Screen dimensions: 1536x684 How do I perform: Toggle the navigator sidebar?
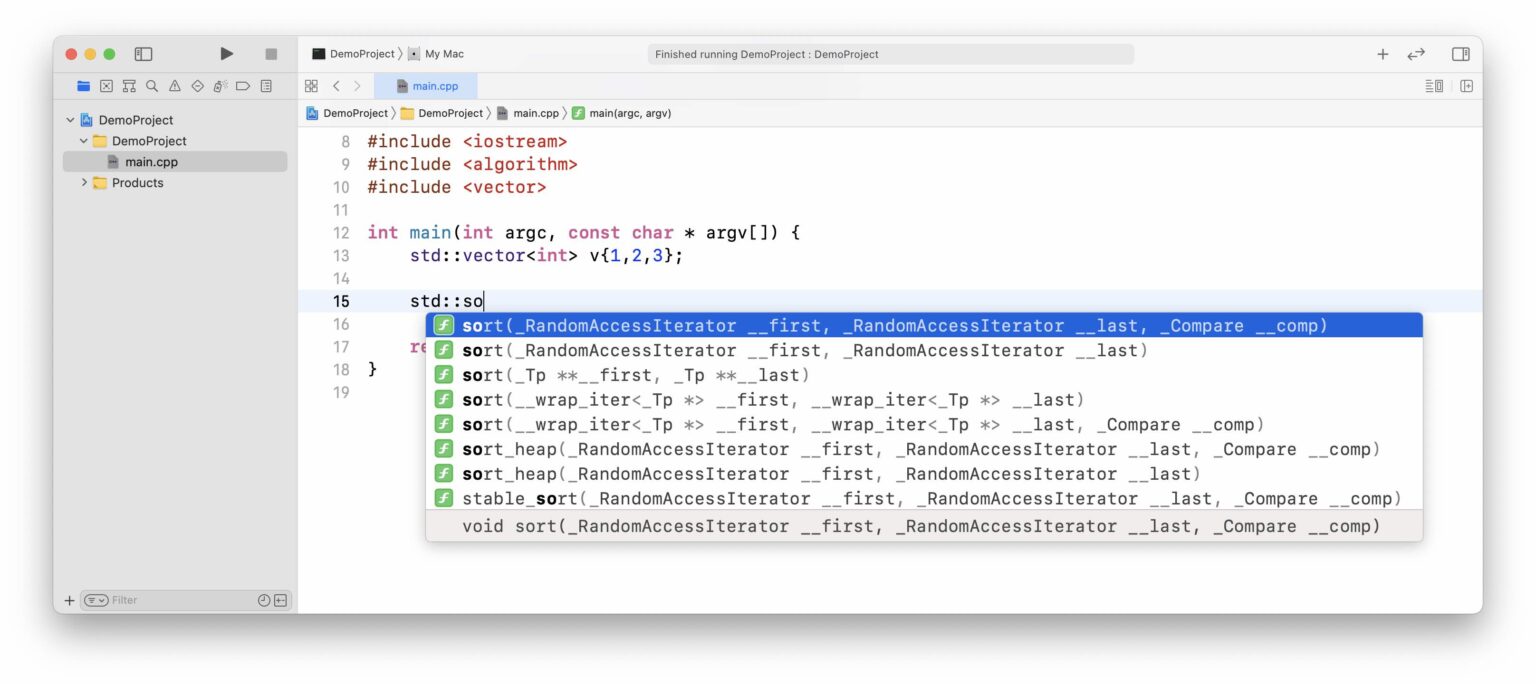pos(143,54)
